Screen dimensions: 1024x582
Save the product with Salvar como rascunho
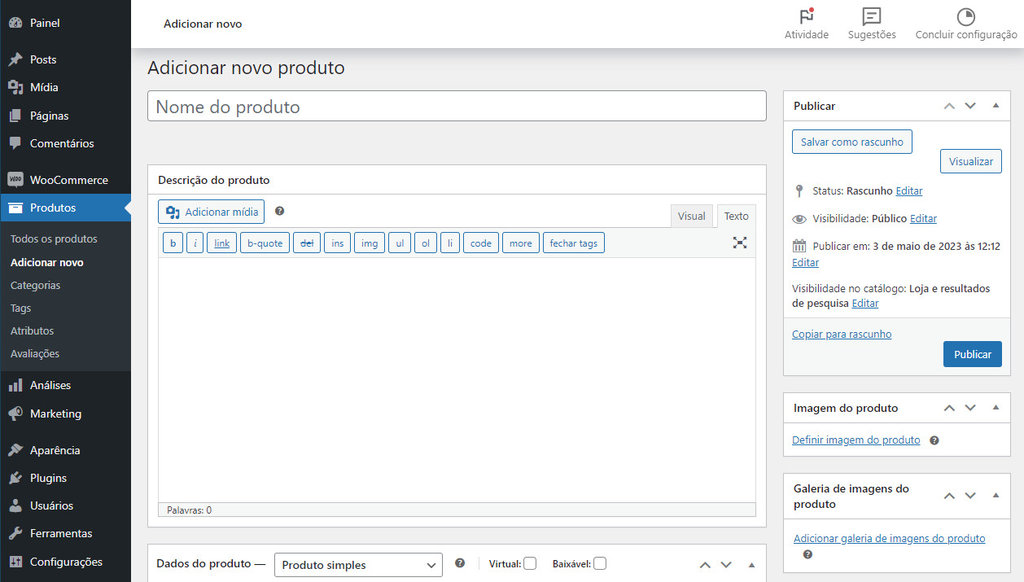(851, 141)
